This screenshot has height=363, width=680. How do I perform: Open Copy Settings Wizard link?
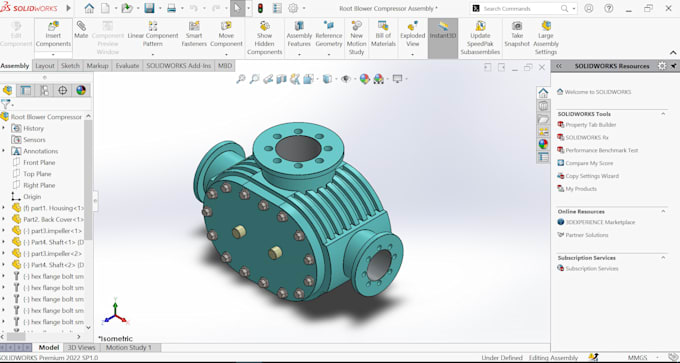(x=592, y=176)
